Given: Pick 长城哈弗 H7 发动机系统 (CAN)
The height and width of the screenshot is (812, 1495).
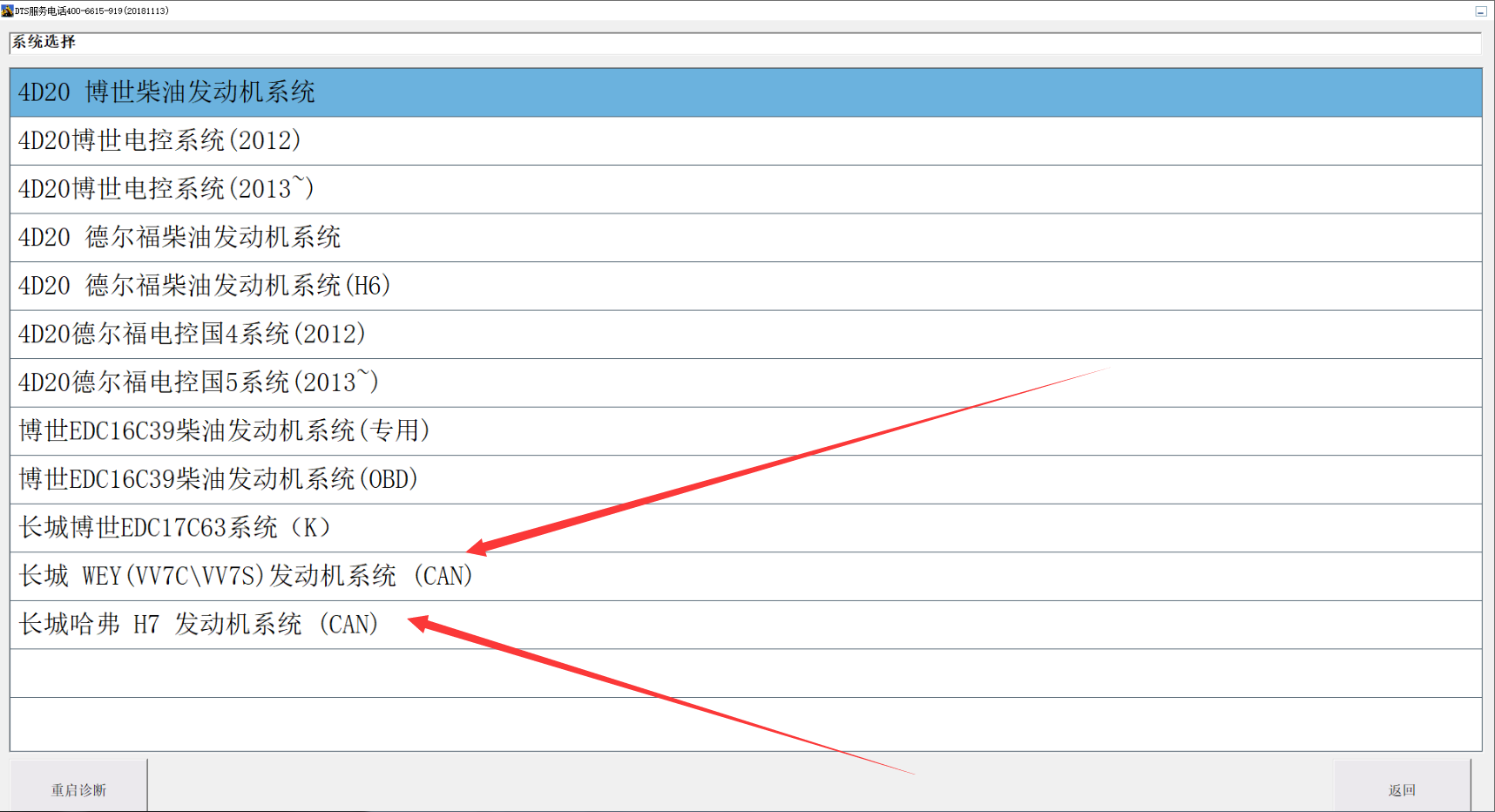Looking at the screenshot, I should pyautogui.click(x=746, y=625).
